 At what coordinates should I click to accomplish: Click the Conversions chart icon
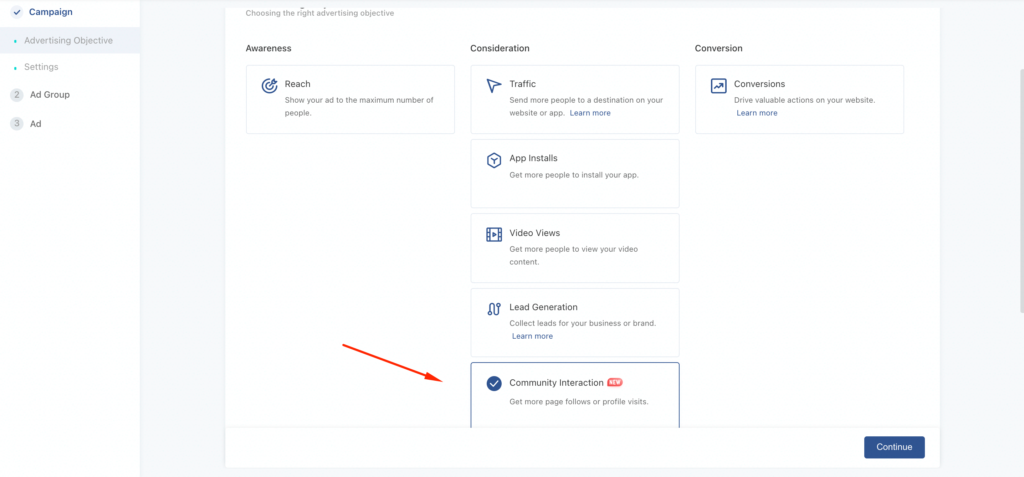718,86
